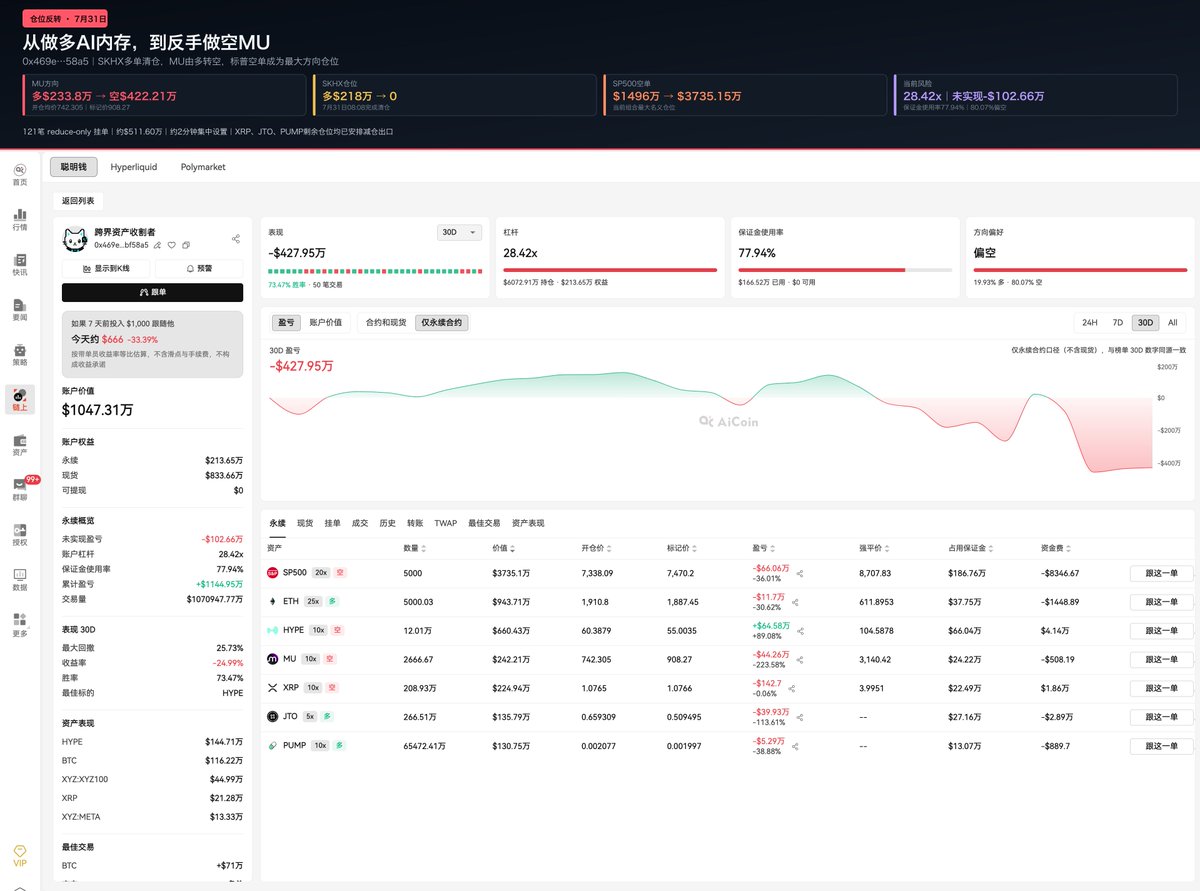
Task: Share the SP500 position PnL
Action: coord(799,574)
